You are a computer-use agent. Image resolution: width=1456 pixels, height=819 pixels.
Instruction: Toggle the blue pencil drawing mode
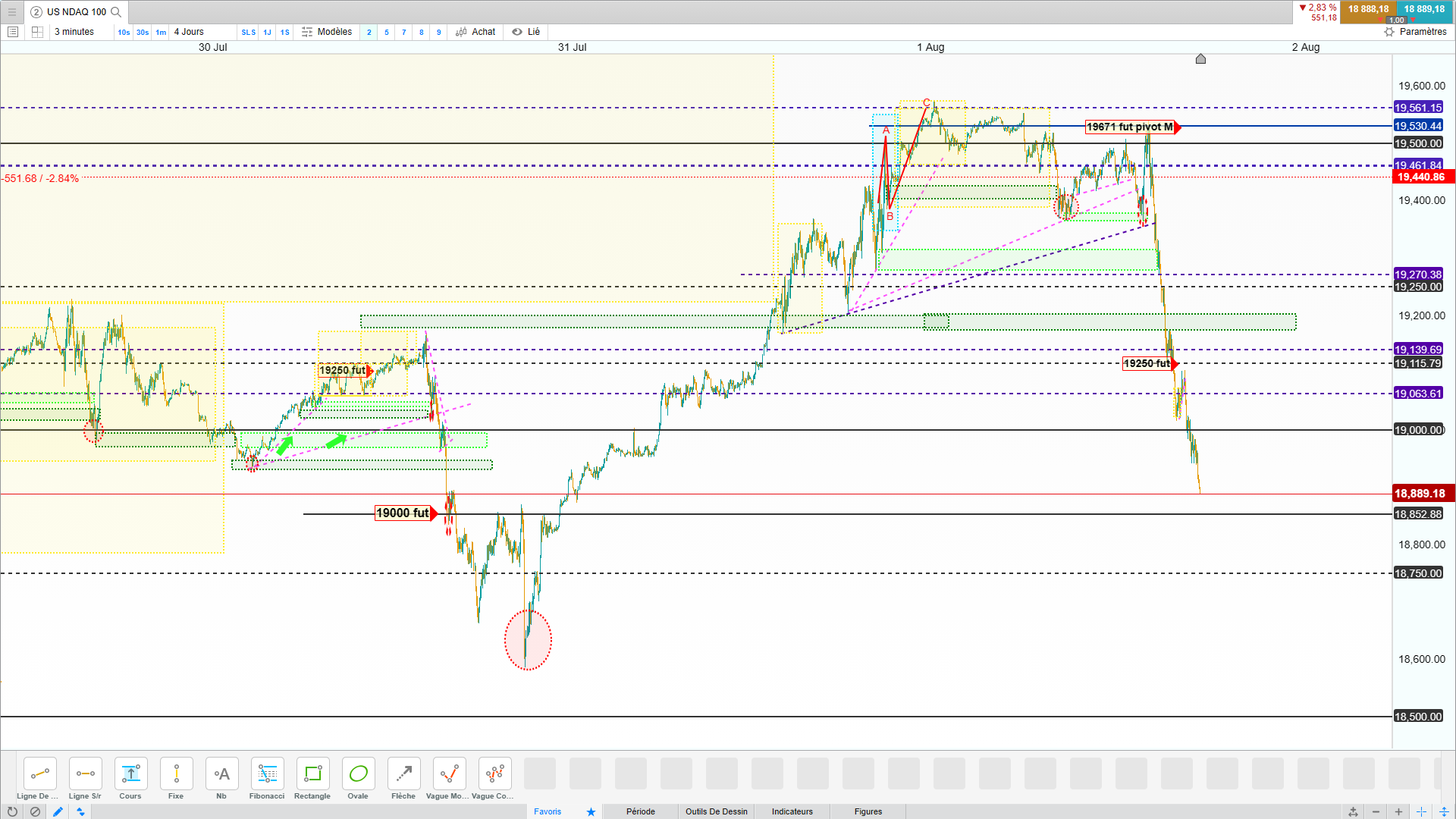[58, 811]
